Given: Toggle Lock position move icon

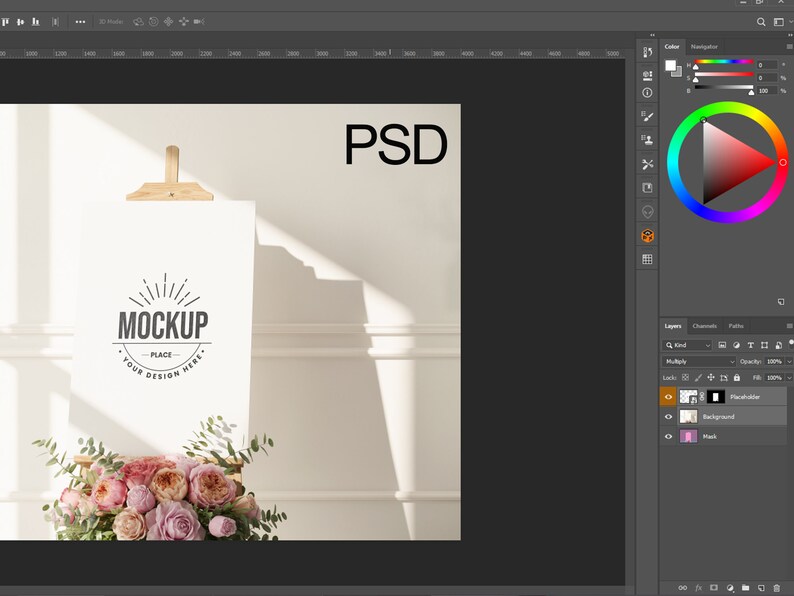Looking at the screenshot, I should 711,378.
